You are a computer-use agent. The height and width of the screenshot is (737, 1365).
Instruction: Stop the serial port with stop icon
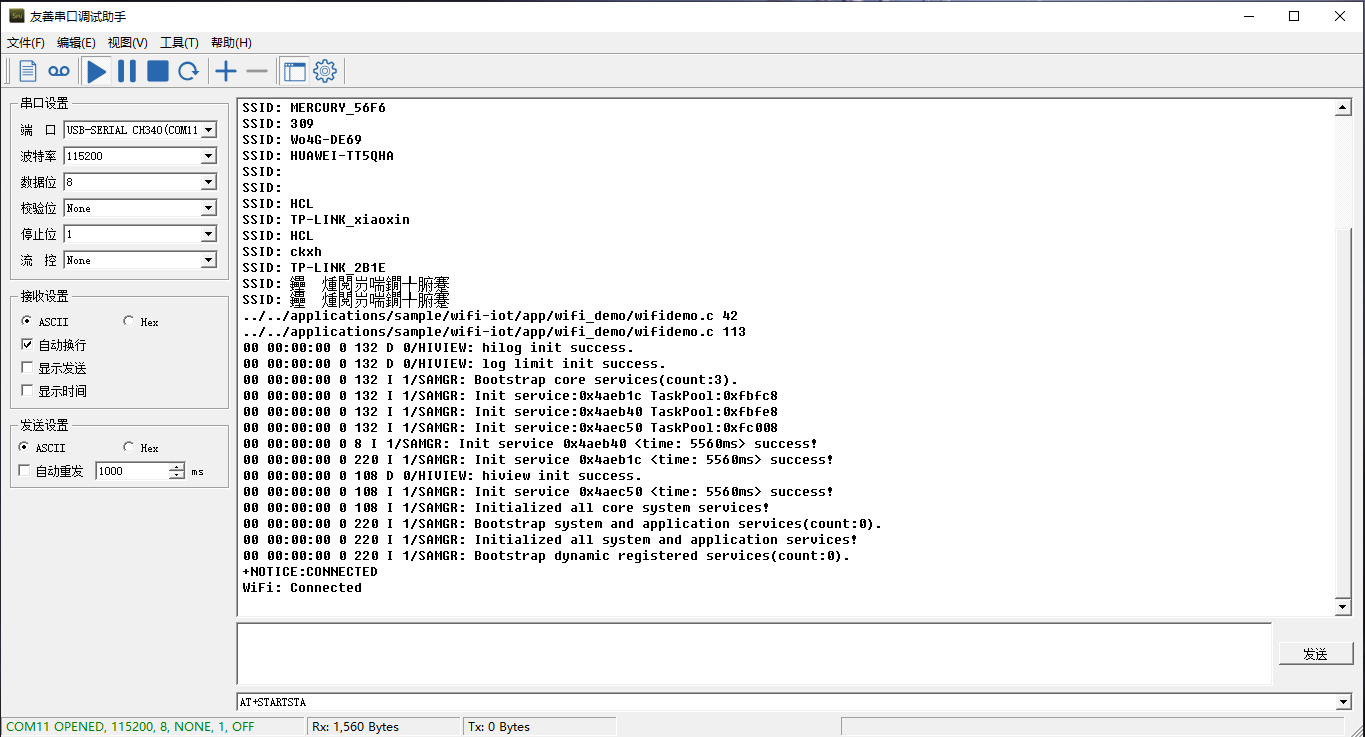click(x=158, y=71)
